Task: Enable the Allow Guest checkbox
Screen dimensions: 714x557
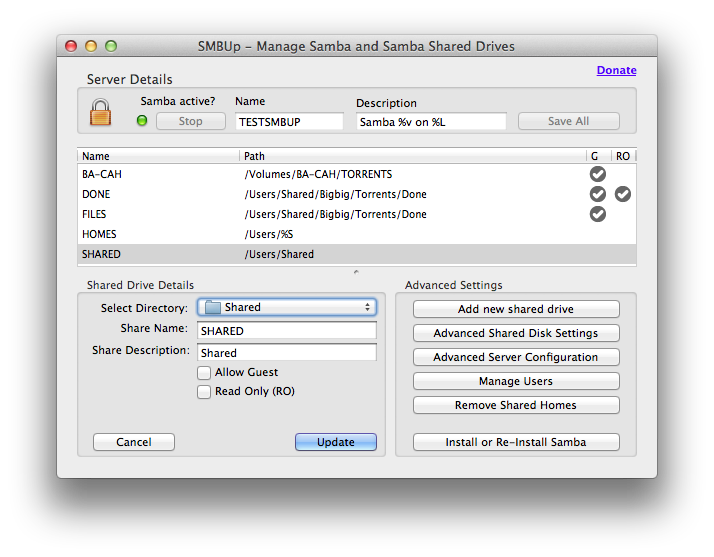Action: (x=204, y=373)
